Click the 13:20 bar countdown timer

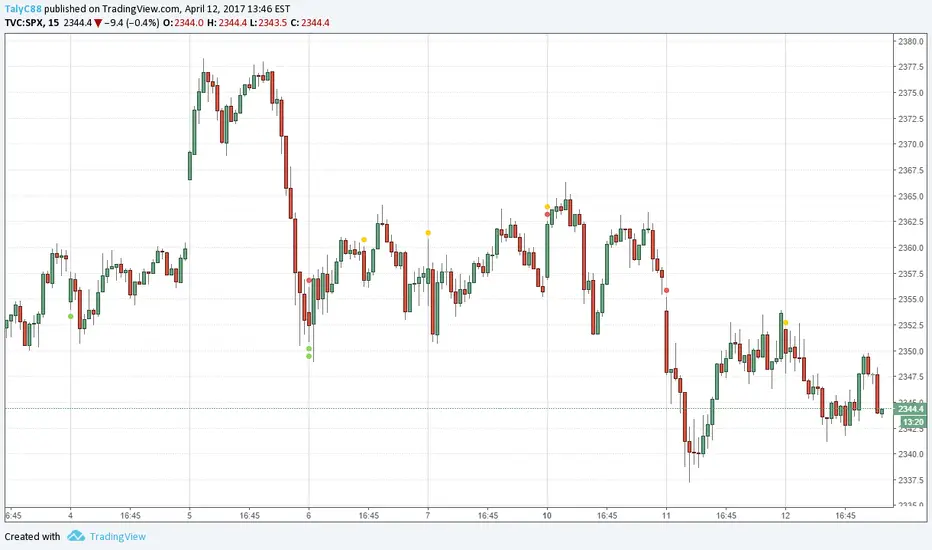click(x=909, y=421)
